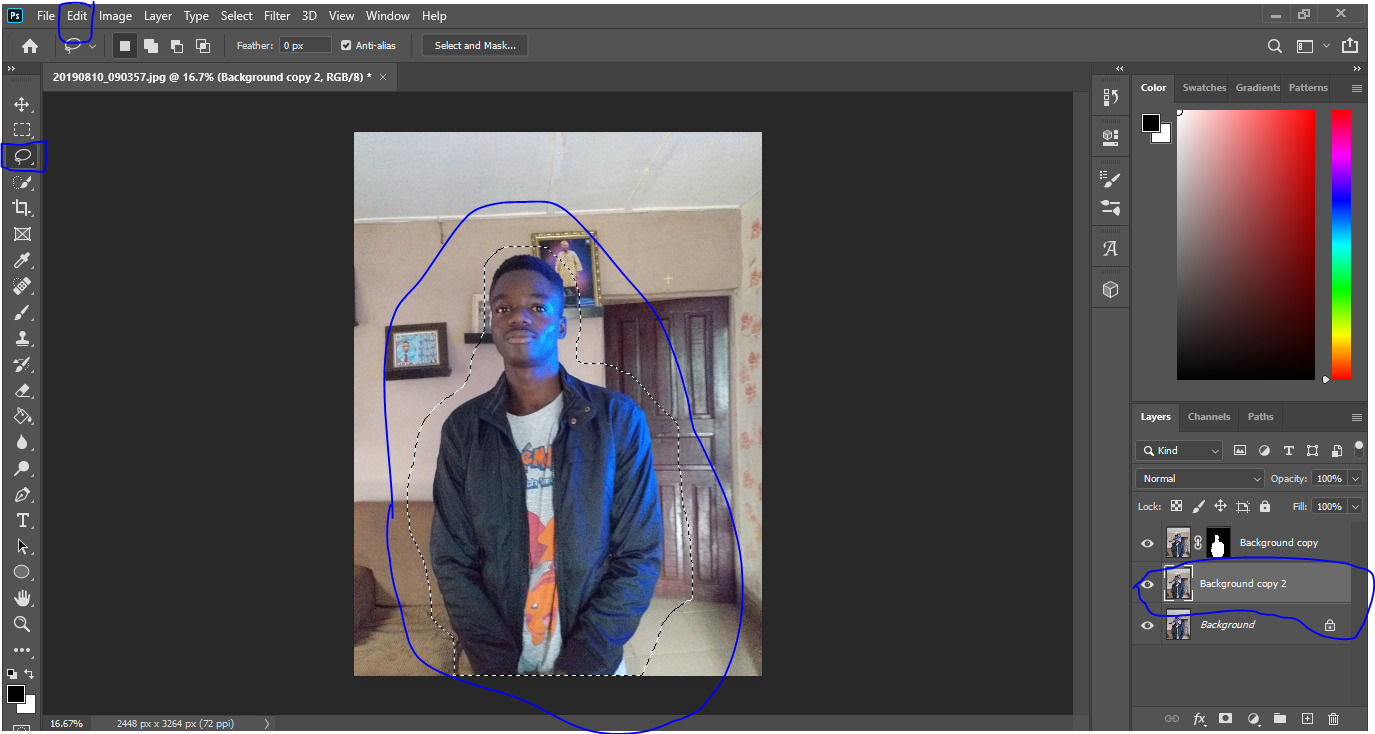Switch to the Channels tab

[x=1208, y=417]
